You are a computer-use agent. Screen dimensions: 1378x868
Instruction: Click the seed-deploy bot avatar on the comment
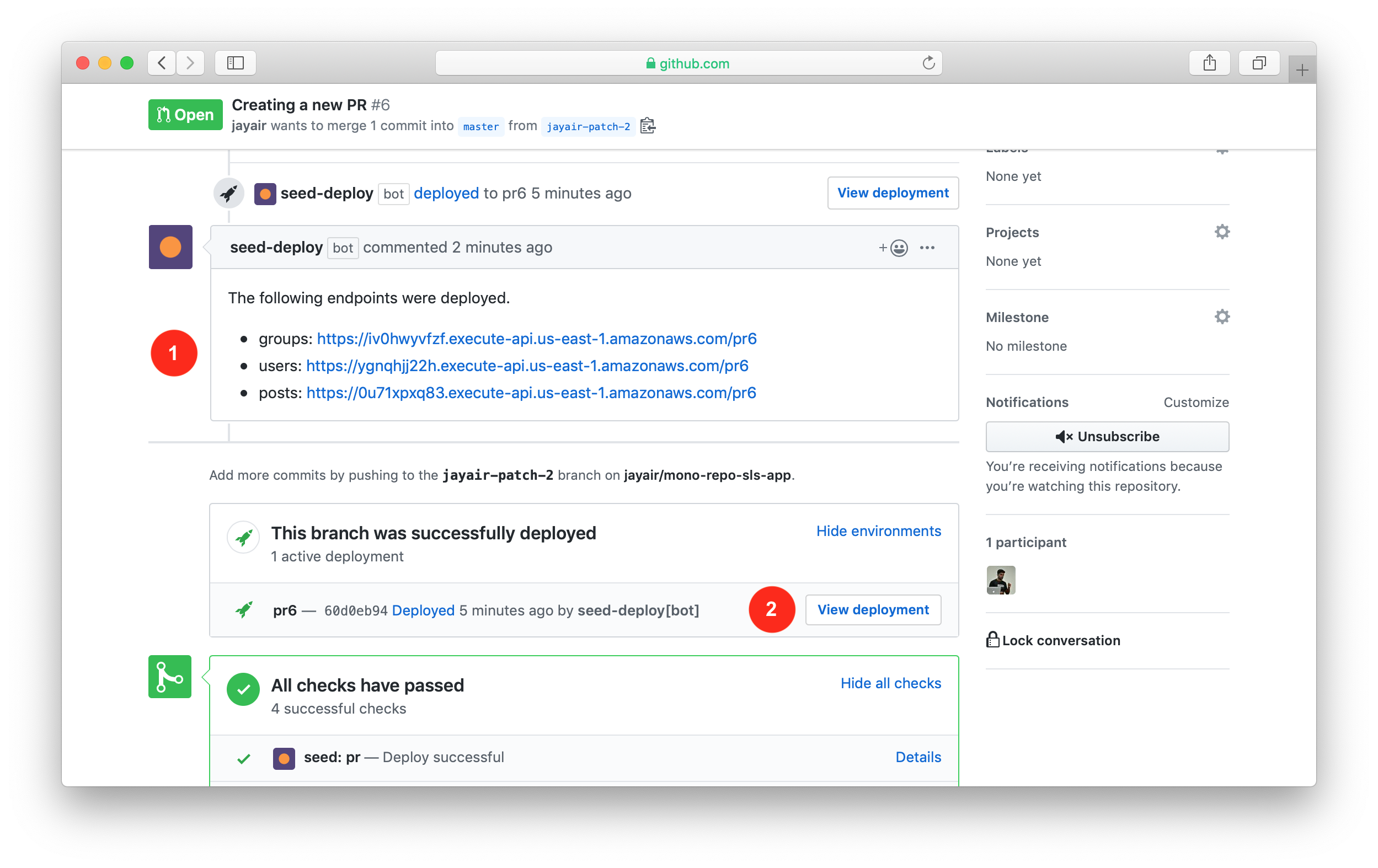170,247
